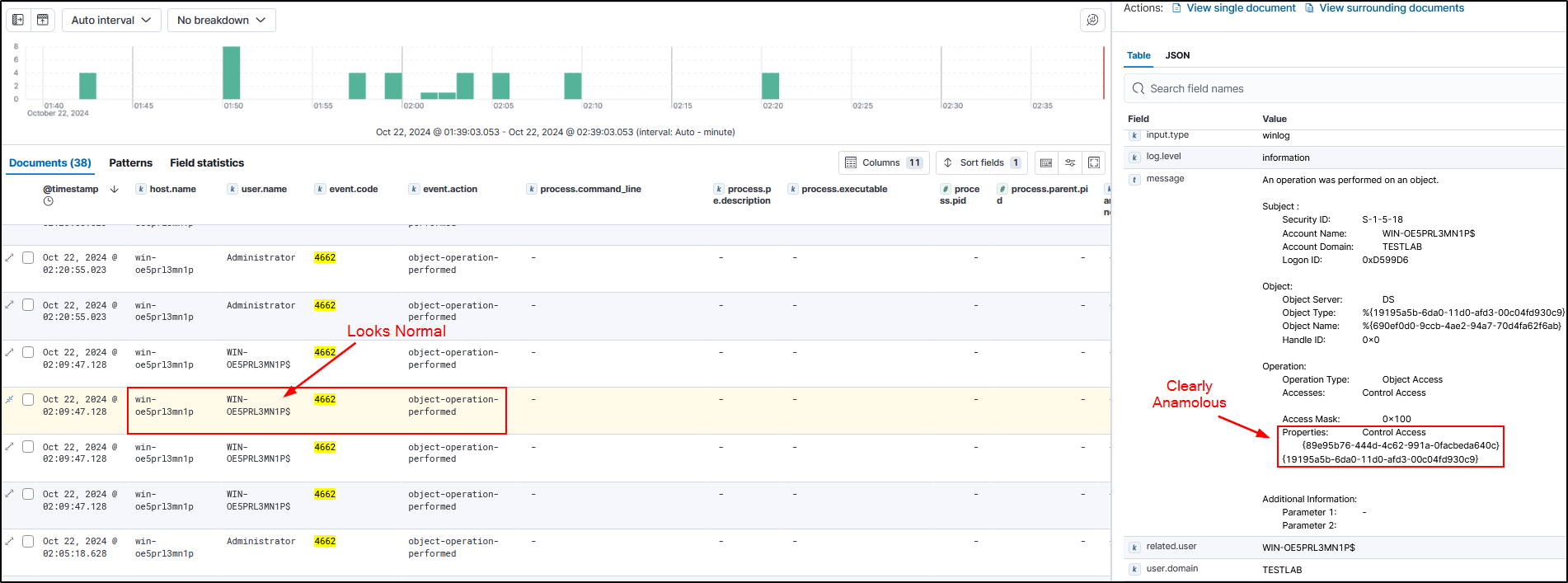Click the @timestamp sort direction arrow
This screenshot has height=583, width=1568.
point(115,189)
